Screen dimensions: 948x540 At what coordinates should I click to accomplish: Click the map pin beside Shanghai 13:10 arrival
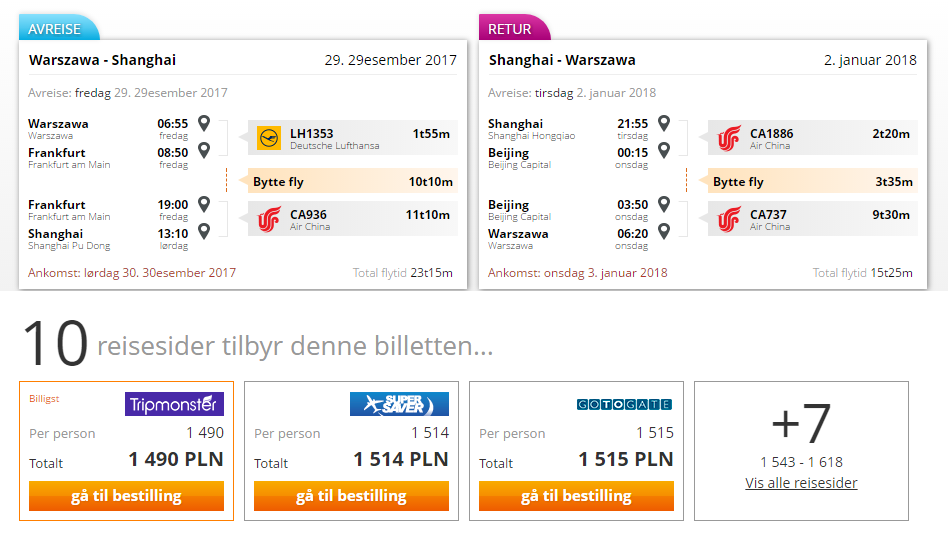(x=204, y=231)
